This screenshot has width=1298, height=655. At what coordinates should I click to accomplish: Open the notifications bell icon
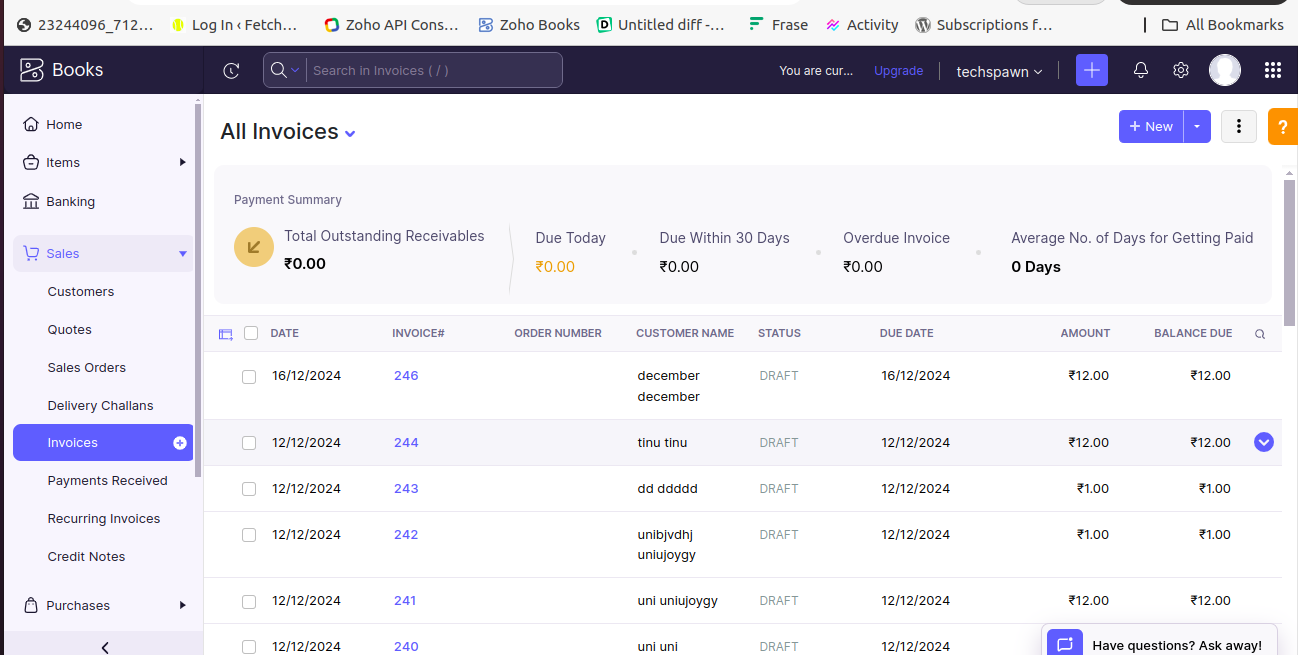click(1140, 70)
